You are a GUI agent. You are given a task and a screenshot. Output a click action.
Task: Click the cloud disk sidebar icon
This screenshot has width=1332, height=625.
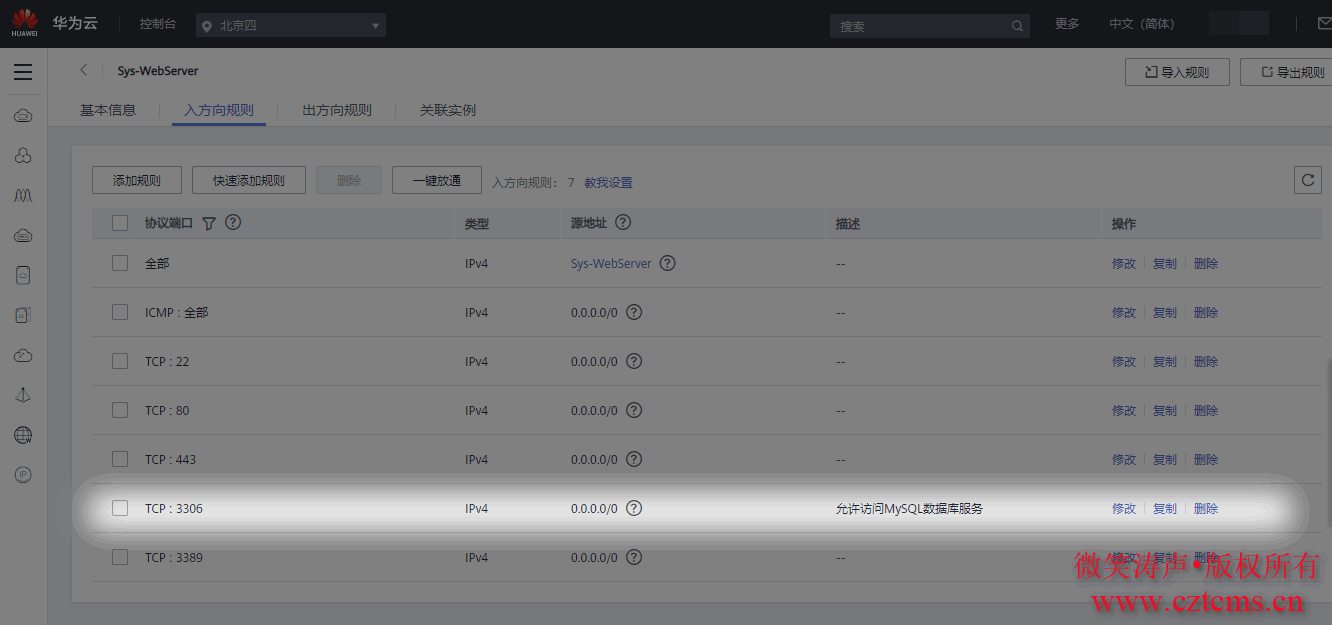[x=23, y=236]
